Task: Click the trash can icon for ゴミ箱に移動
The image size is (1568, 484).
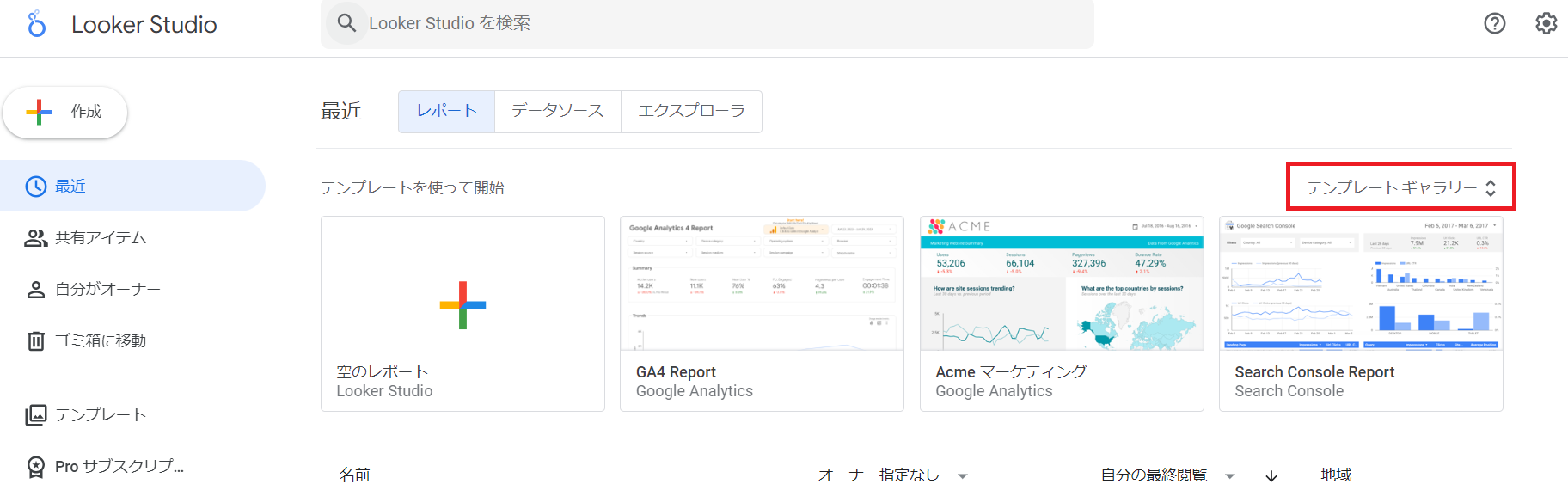Action: click(36, 341)
